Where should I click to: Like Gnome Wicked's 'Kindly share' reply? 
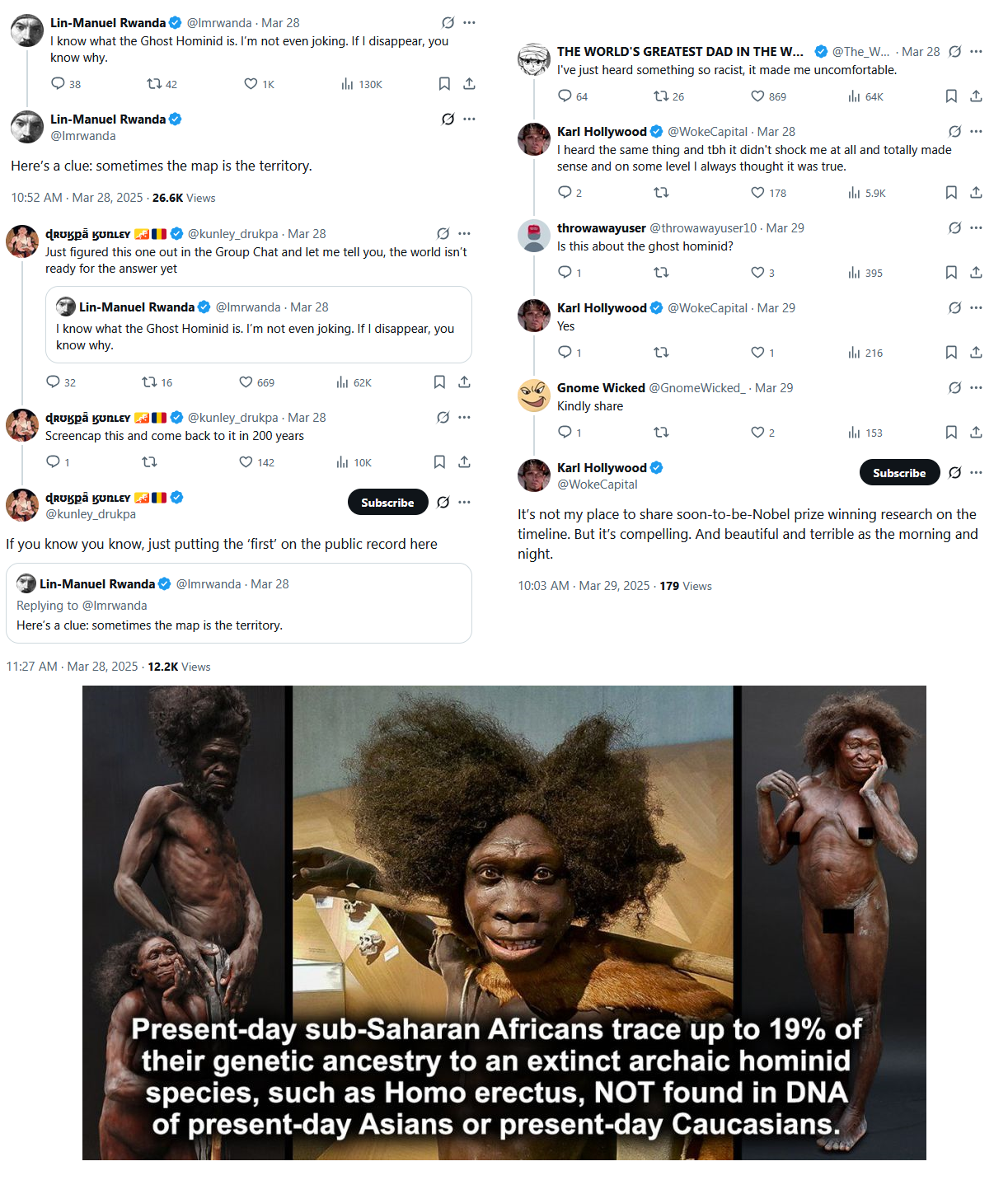click(x=762, y=433)
